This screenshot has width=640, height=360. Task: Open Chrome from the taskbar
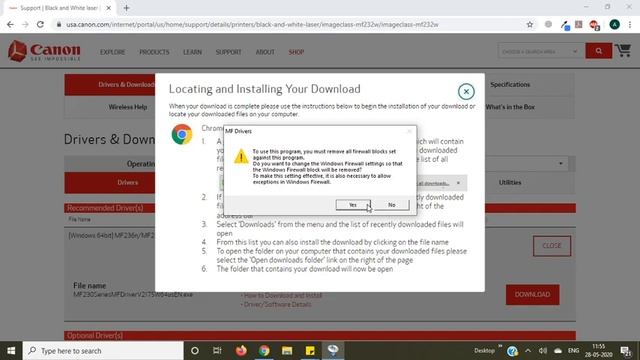pyautogui.click(x=264, y=351)
